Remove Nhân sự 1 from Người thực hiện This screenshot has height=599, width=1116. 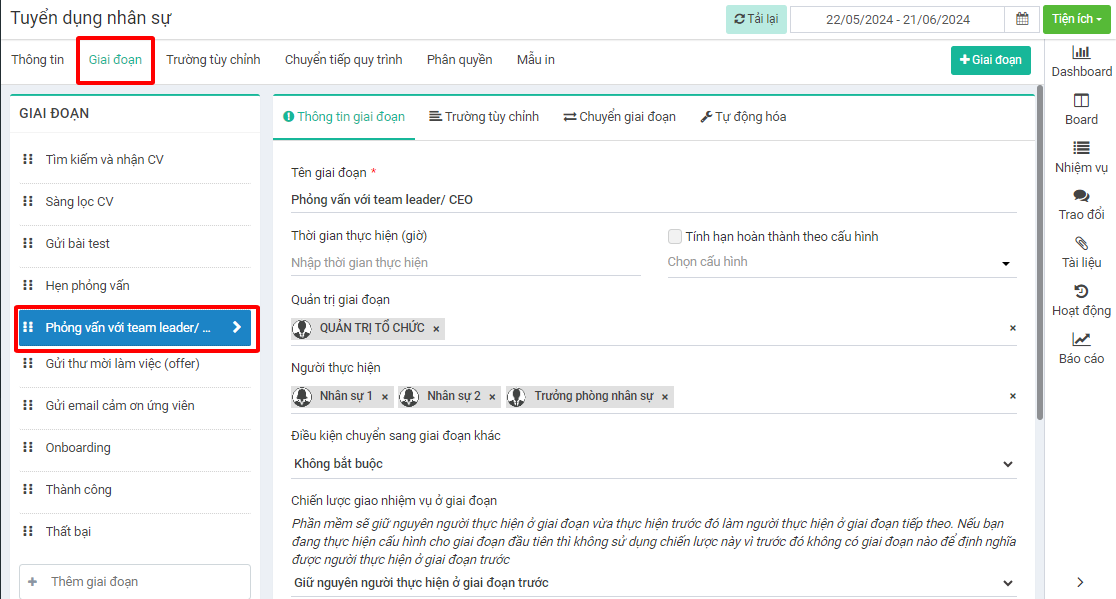(385, 397)
